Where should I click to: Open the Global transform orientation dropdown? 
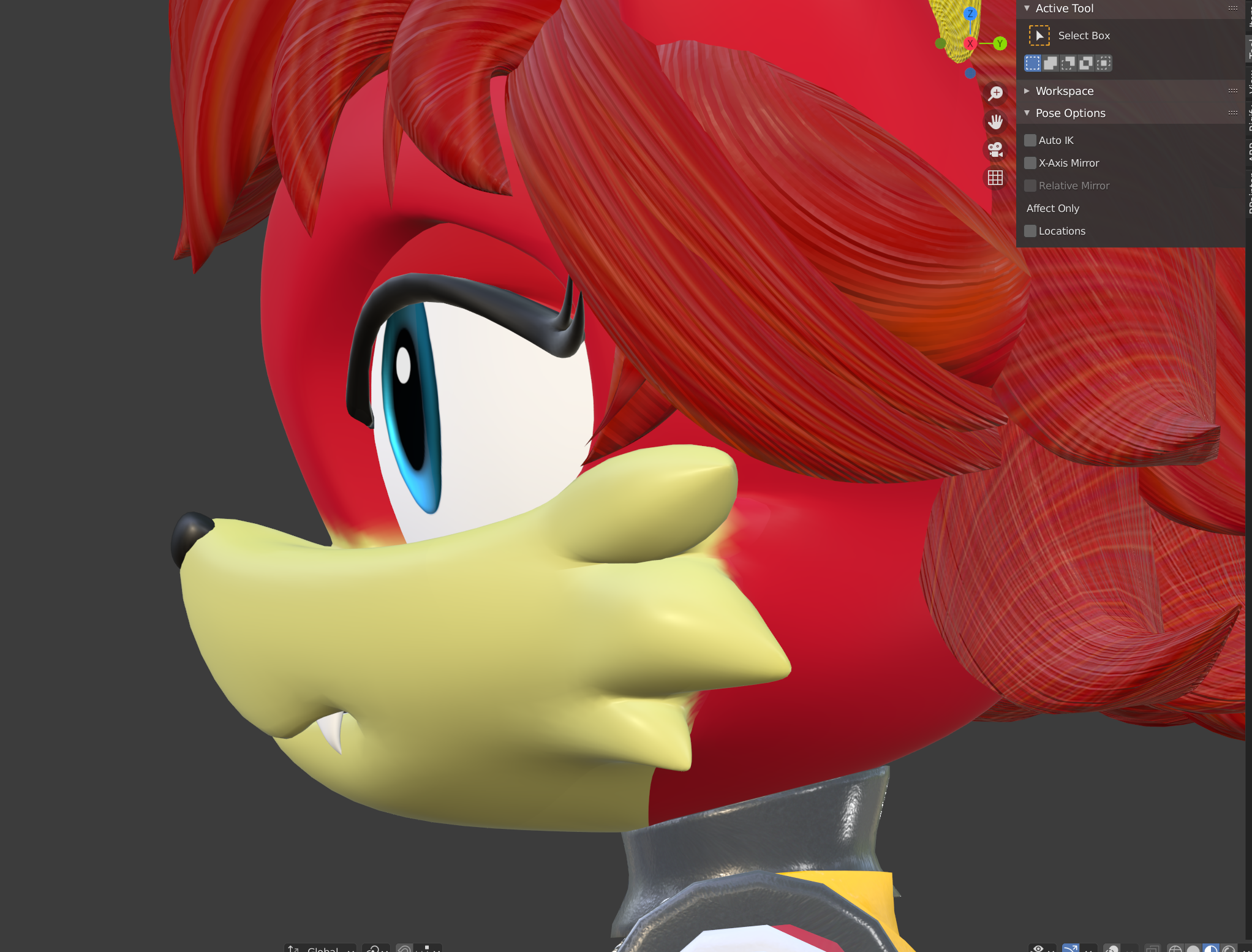(x=320, y=948)
